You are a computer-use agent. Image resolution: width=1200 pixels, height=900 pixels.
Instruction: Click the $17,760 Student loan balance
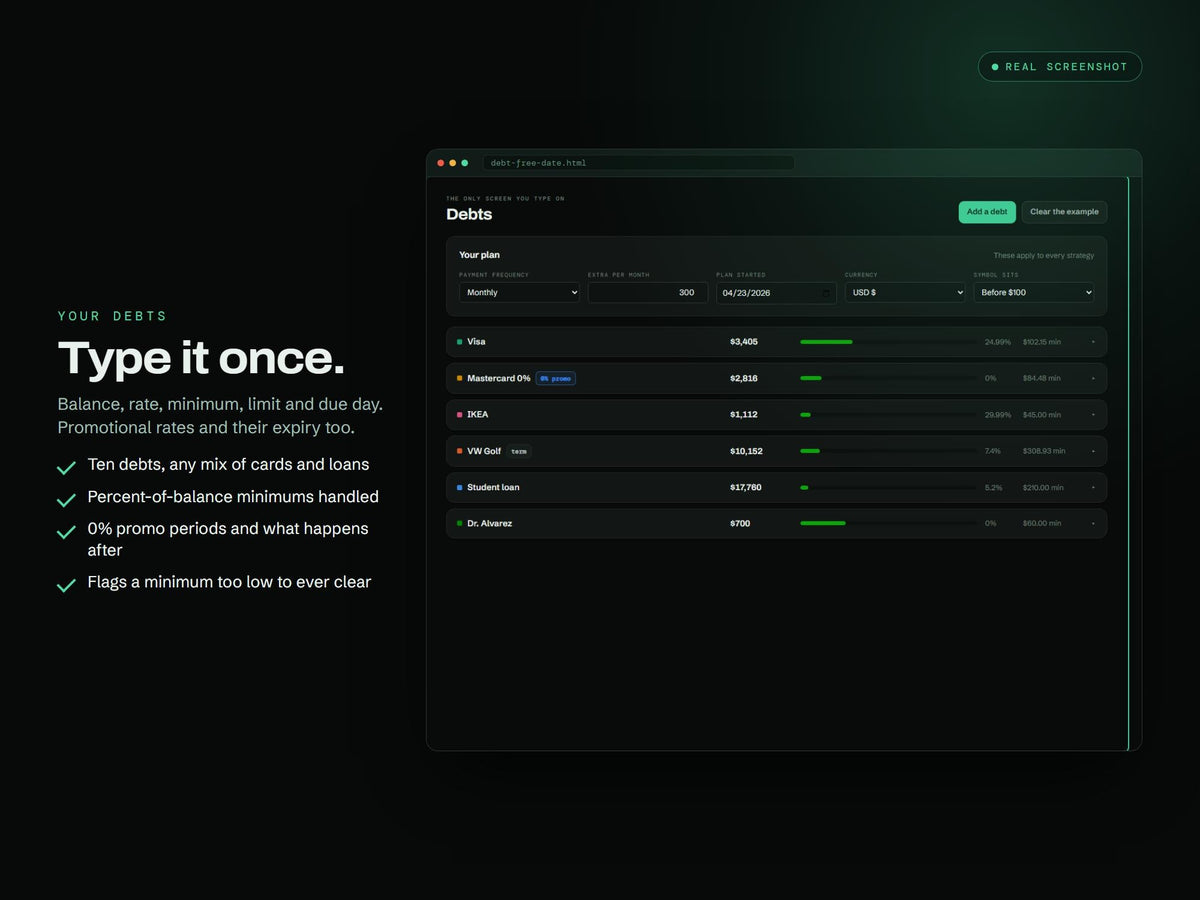(746, 487)
